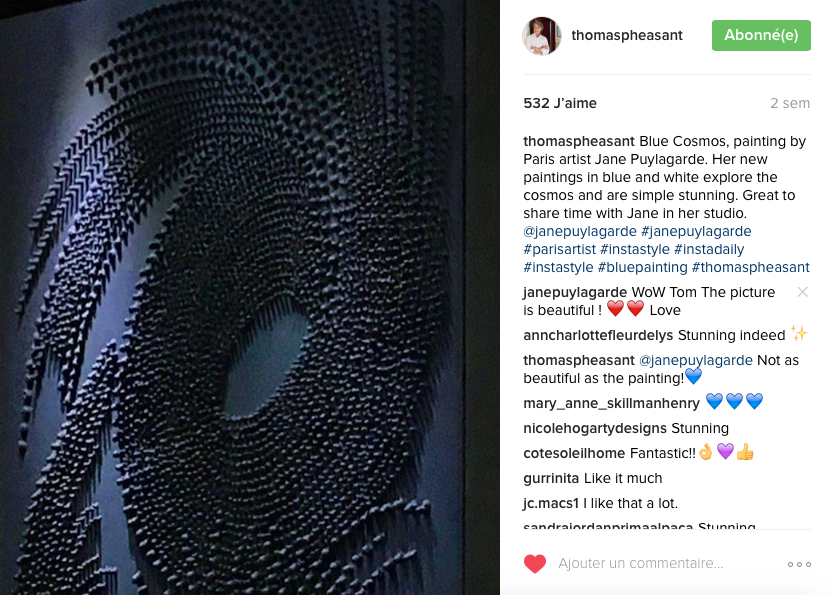This screenshot has height=595, width=835.
Task: Open the #thomaspheasant hashtag link
Action: 750,267
